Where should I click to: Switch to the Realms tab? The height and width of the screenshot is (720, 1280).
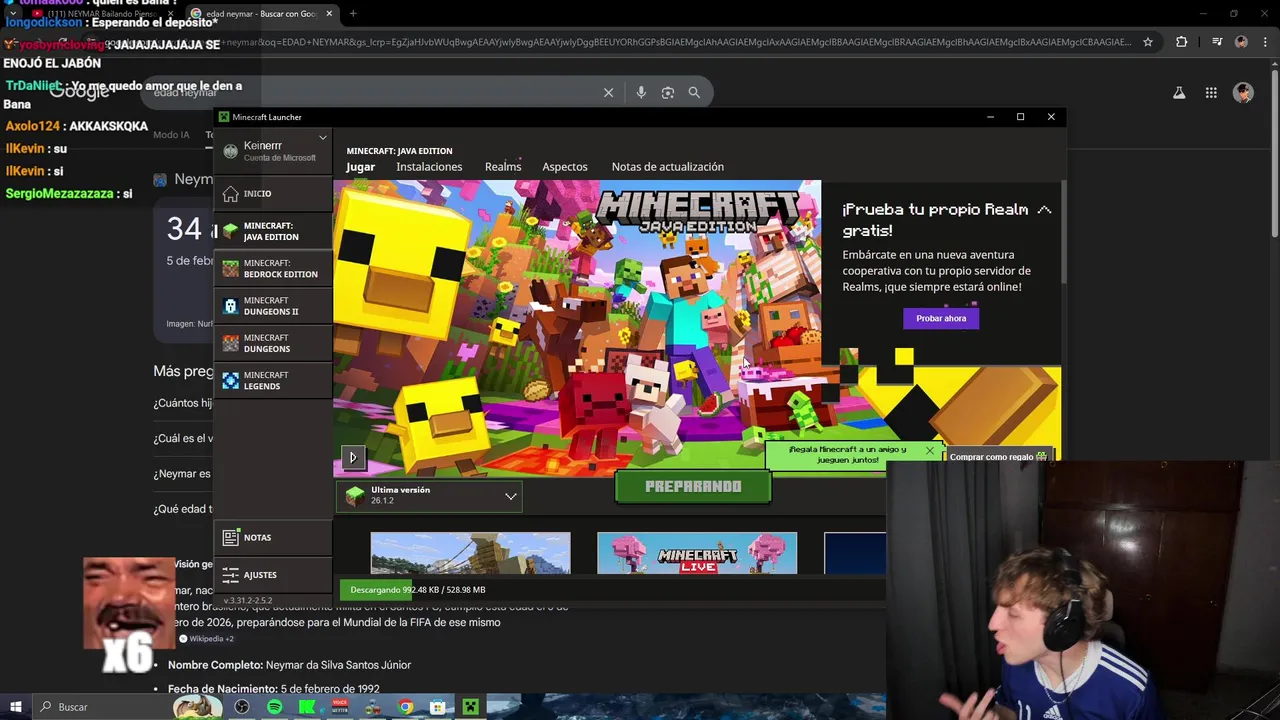(503, 167)
